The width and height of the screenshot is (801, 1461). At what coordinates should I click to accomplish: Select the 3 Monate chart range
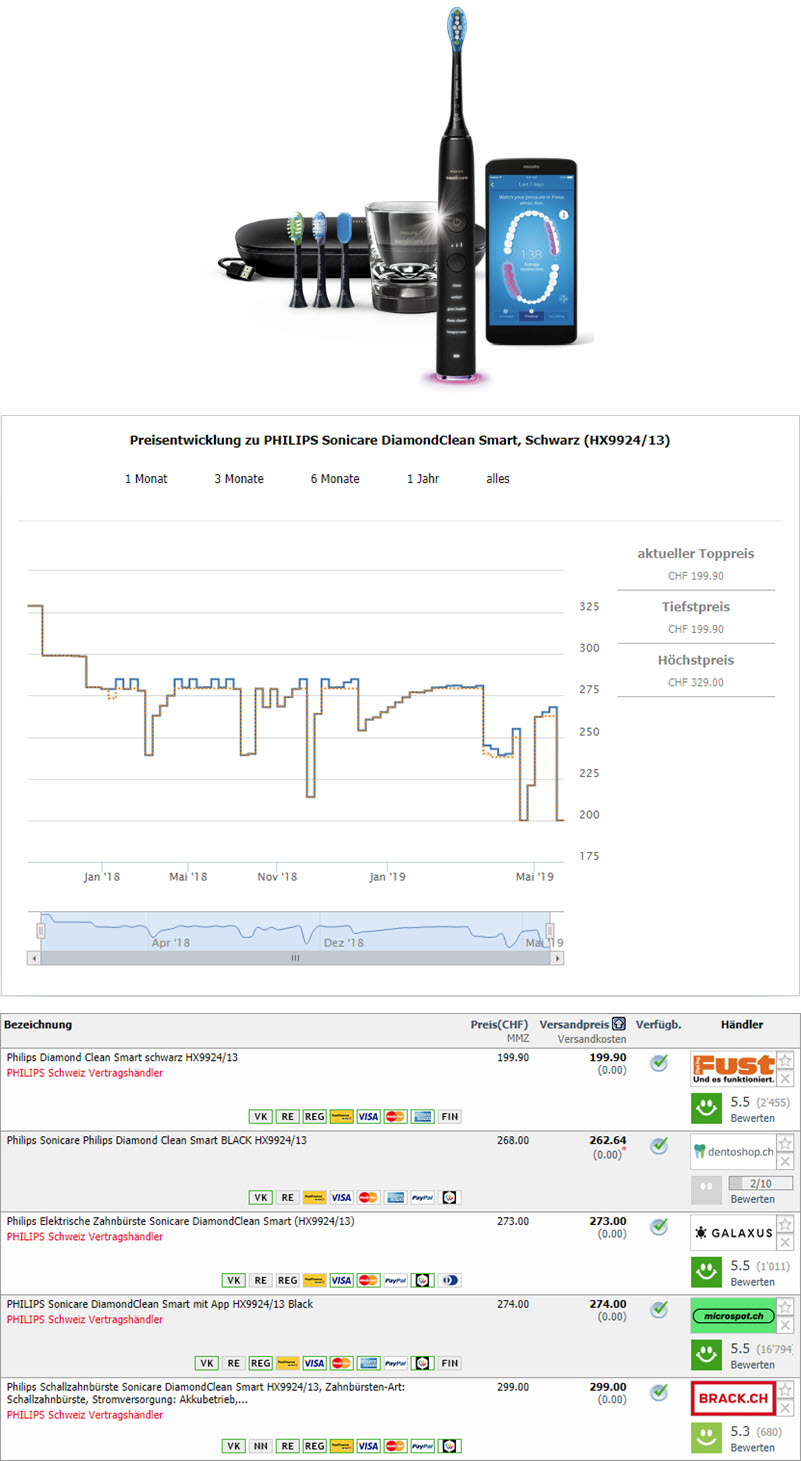[x=239, y=479]
